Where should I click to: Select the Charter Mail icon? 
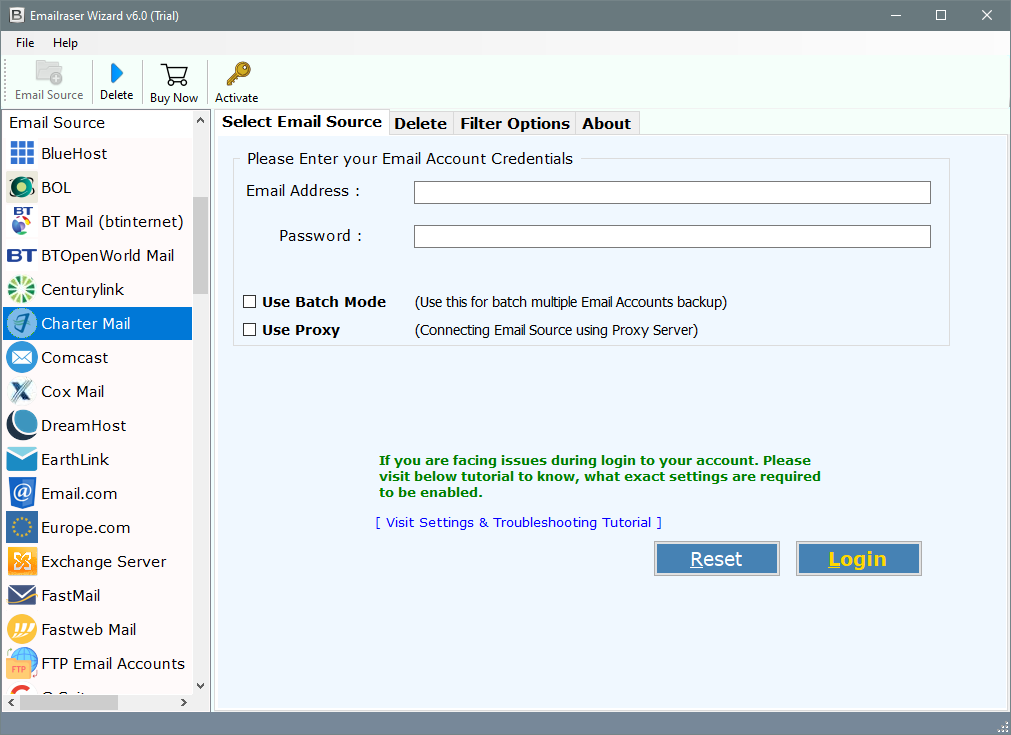22,324
